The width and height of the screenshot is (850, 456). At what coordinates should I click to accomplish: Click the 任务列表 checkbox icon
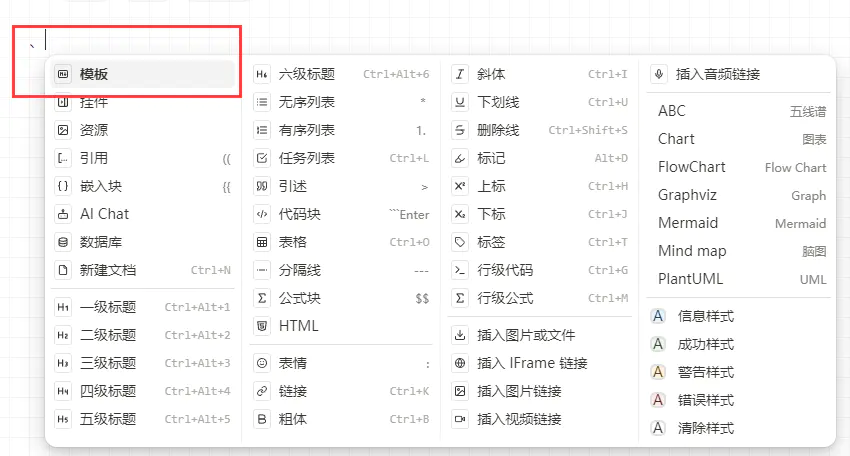pos(262,158)
